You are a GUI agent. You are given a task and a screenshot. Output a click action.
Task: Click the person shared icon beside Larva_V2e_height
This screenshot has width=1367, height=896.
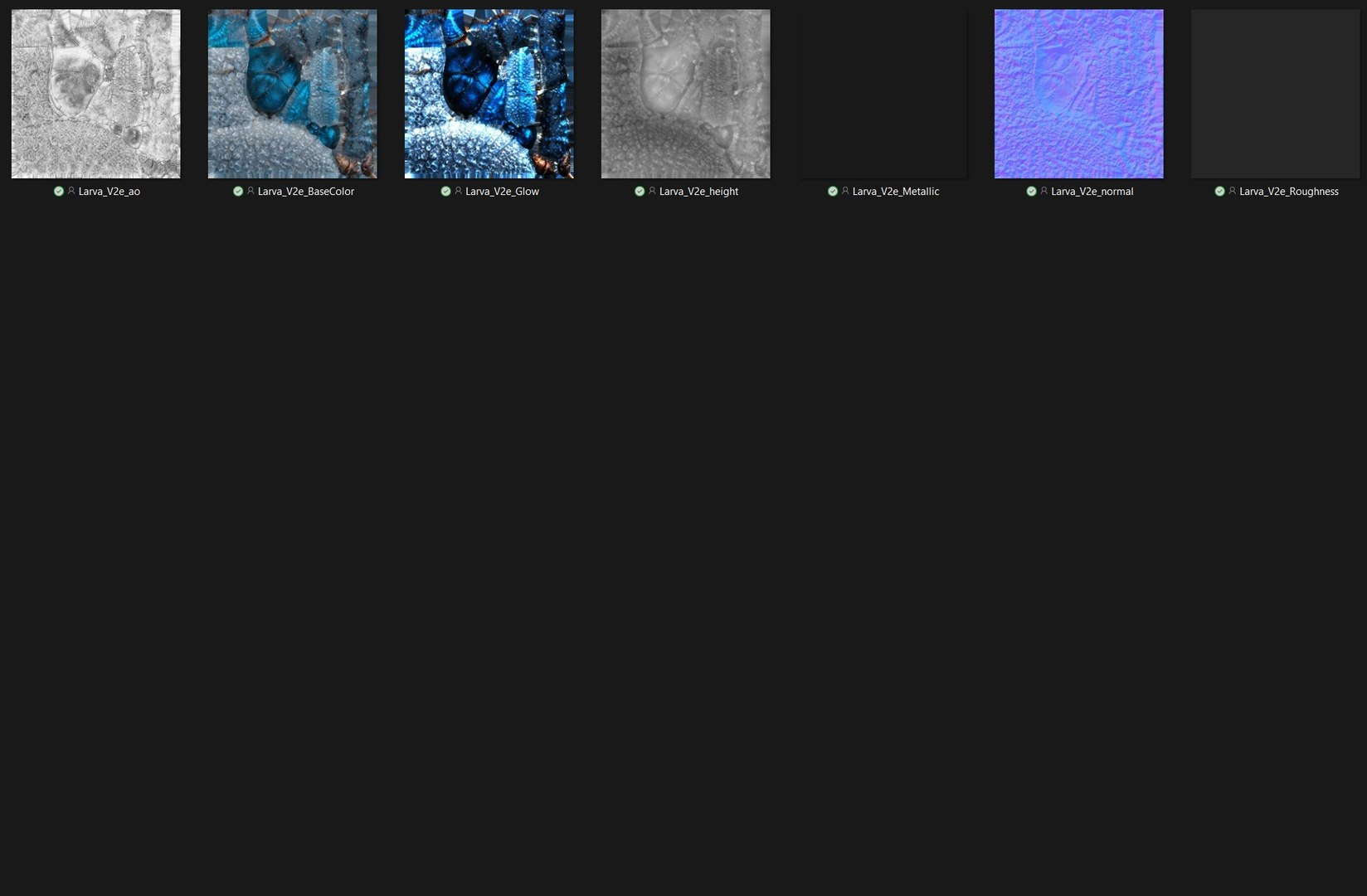652,191
